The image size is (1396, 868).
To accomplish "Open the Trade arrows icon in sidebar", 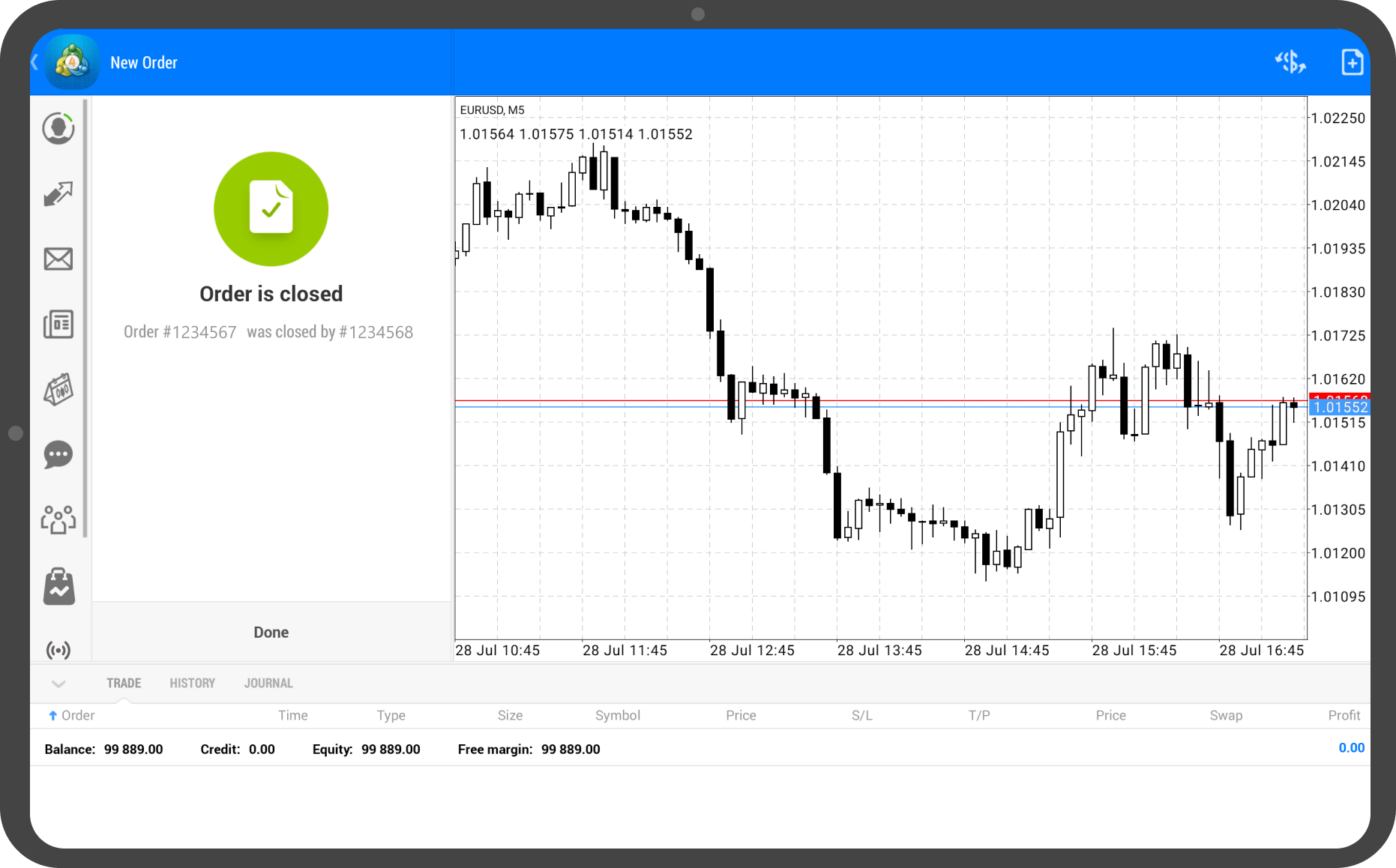I will 58,194.
